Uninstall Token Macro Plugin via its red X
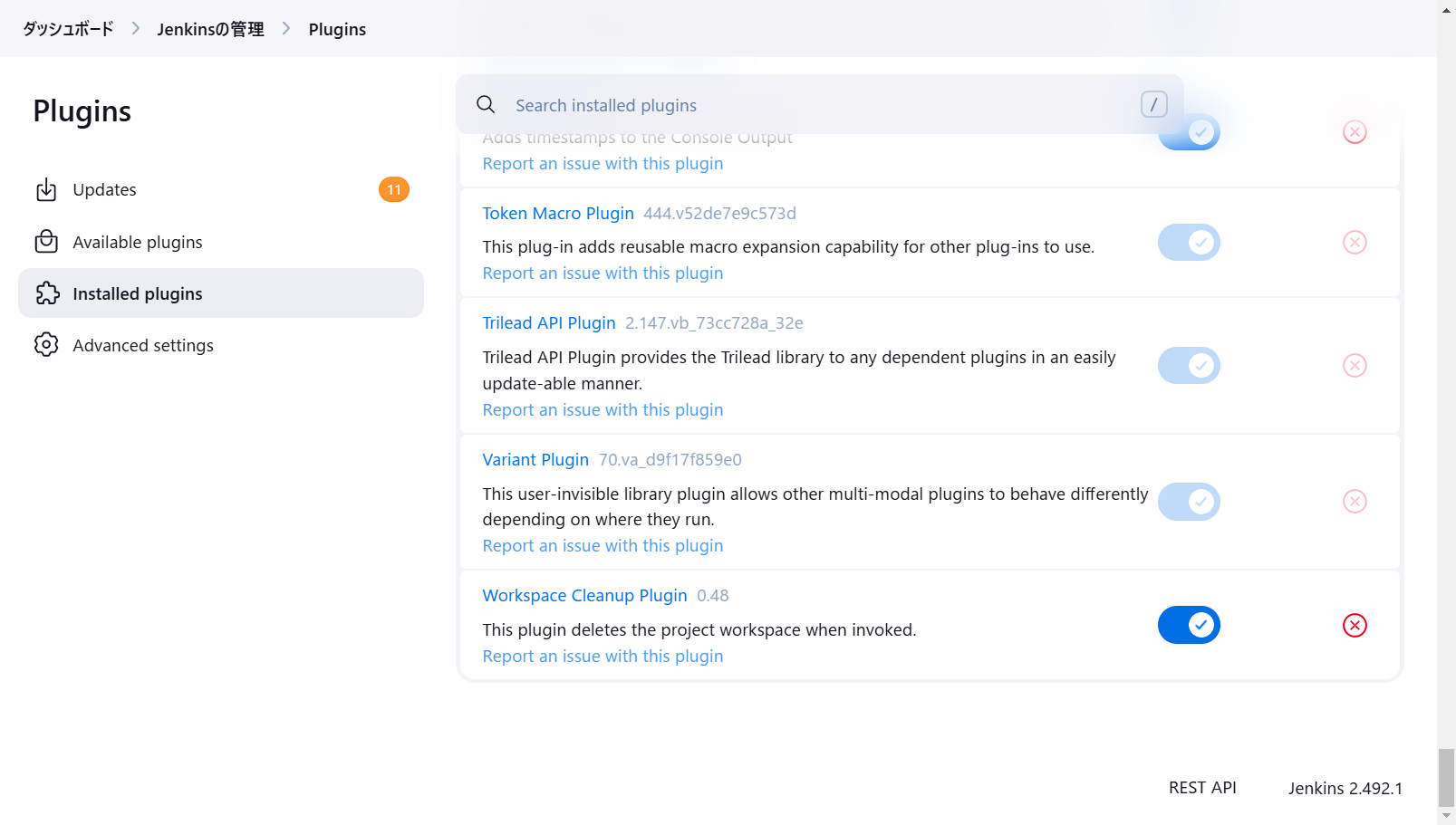The height and width of the screenshot is (825, 1456). tap(1355, 242)
